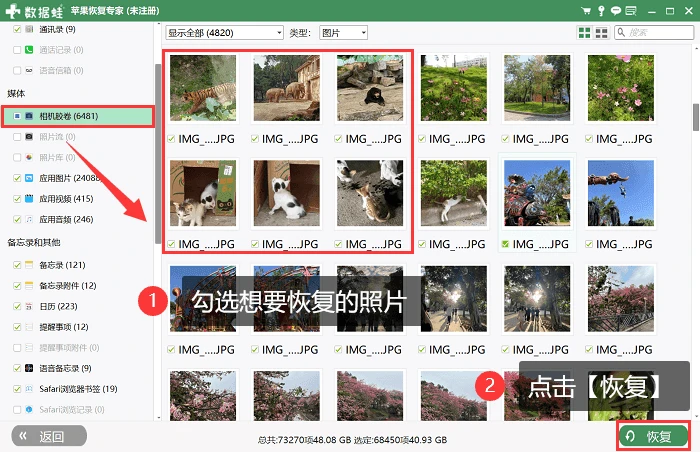Click the sidebar scroll down arrow
Image resolution: width=700 pixels, height=452 pixels.
[158, 417]
